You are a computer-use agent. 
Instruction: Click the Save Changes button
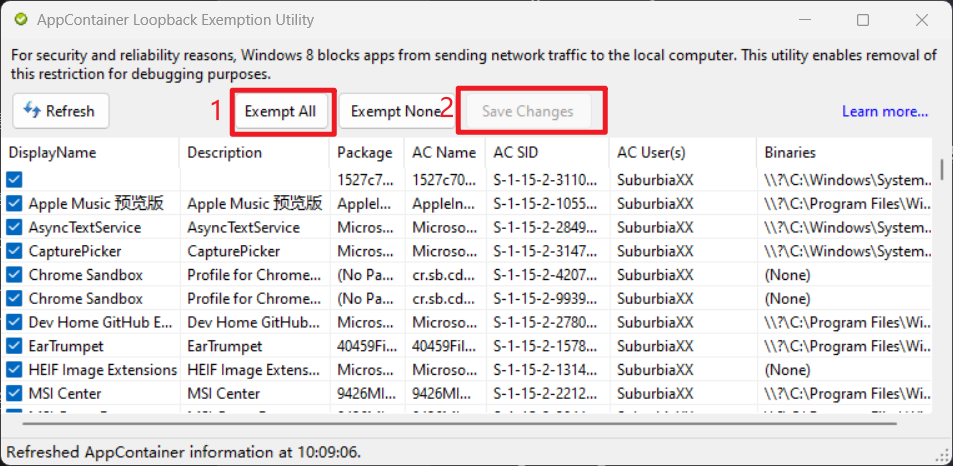(527, 111)
